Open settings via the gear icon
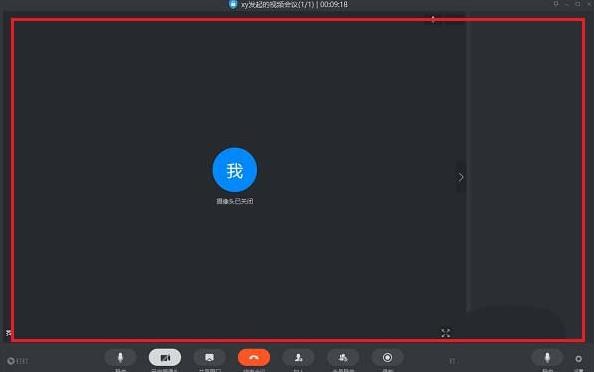Screen dimensions: 594x372 click(x=578, y=358)
